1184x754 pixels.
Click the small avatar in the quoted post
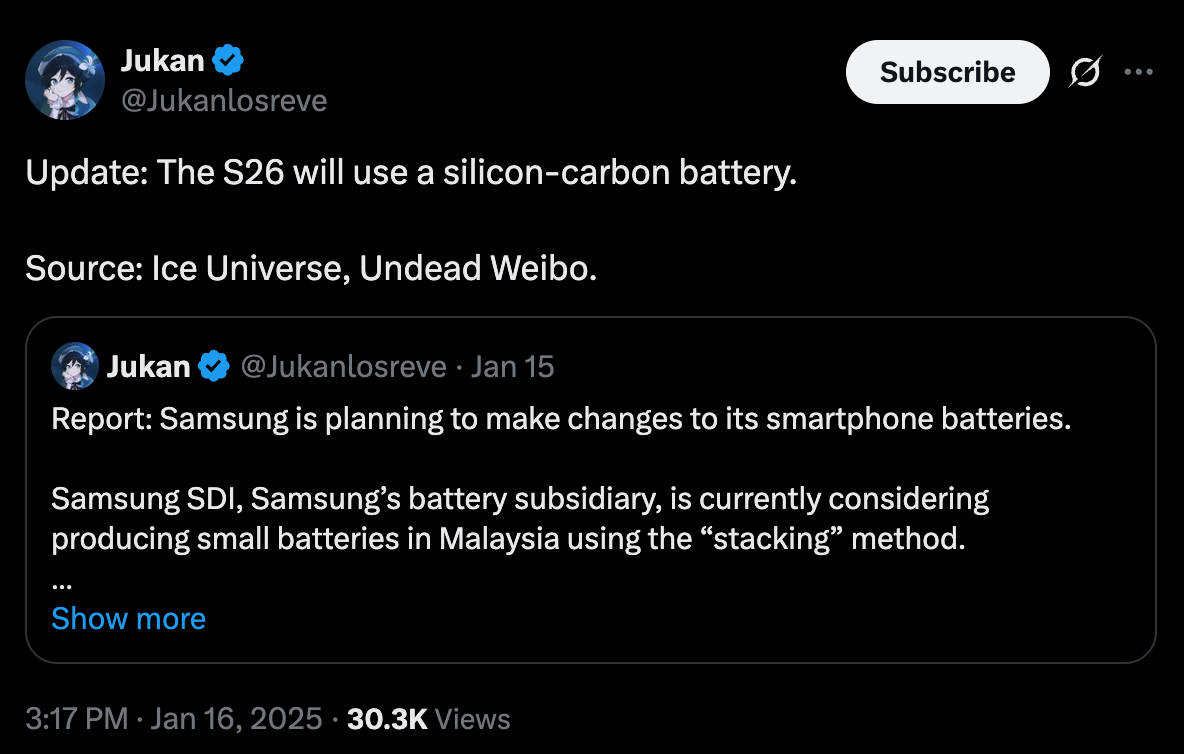click(75, 366)
